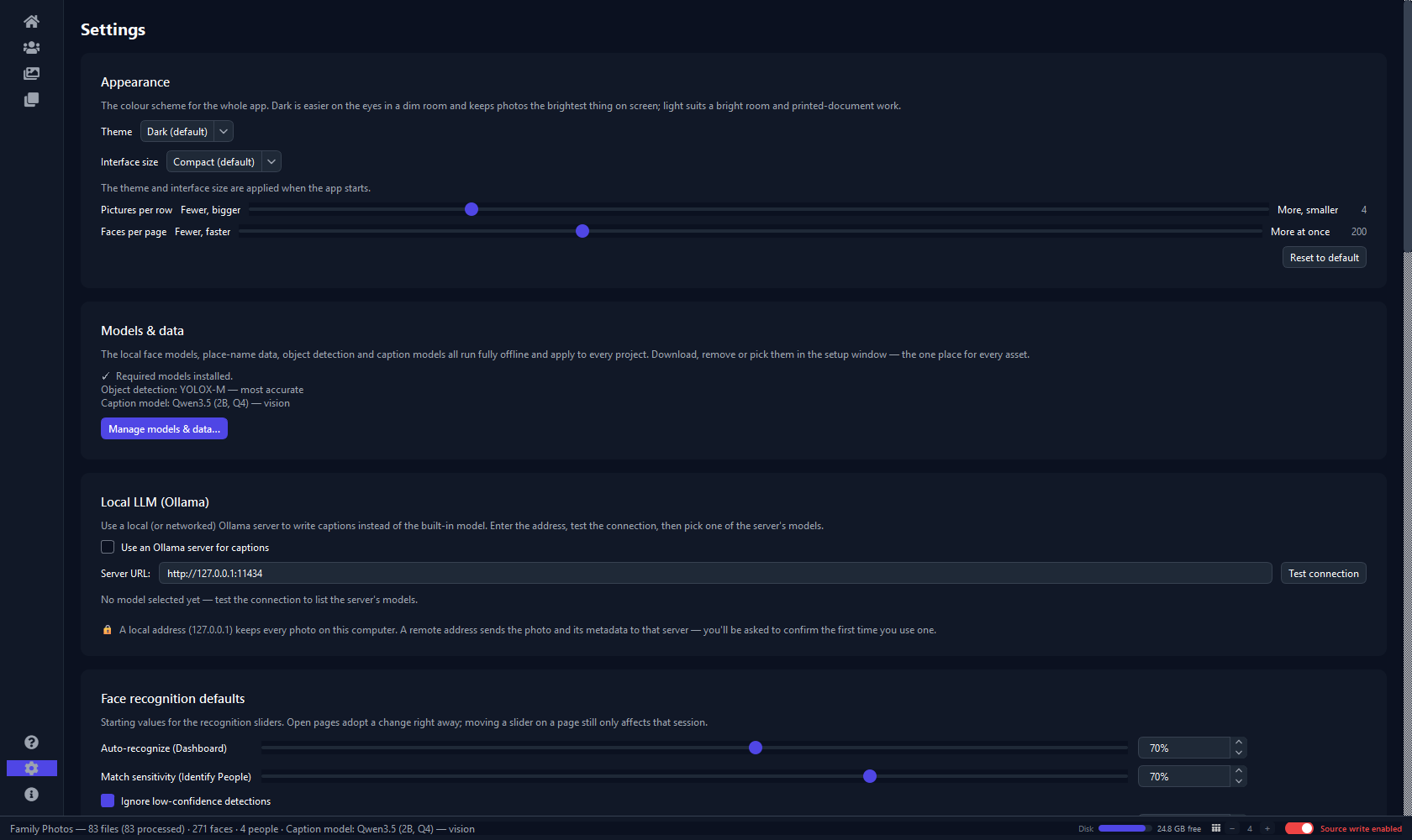Click the Auto-recognize 70% value field
1412x840 pixels.
click(x=1184, y=748)
